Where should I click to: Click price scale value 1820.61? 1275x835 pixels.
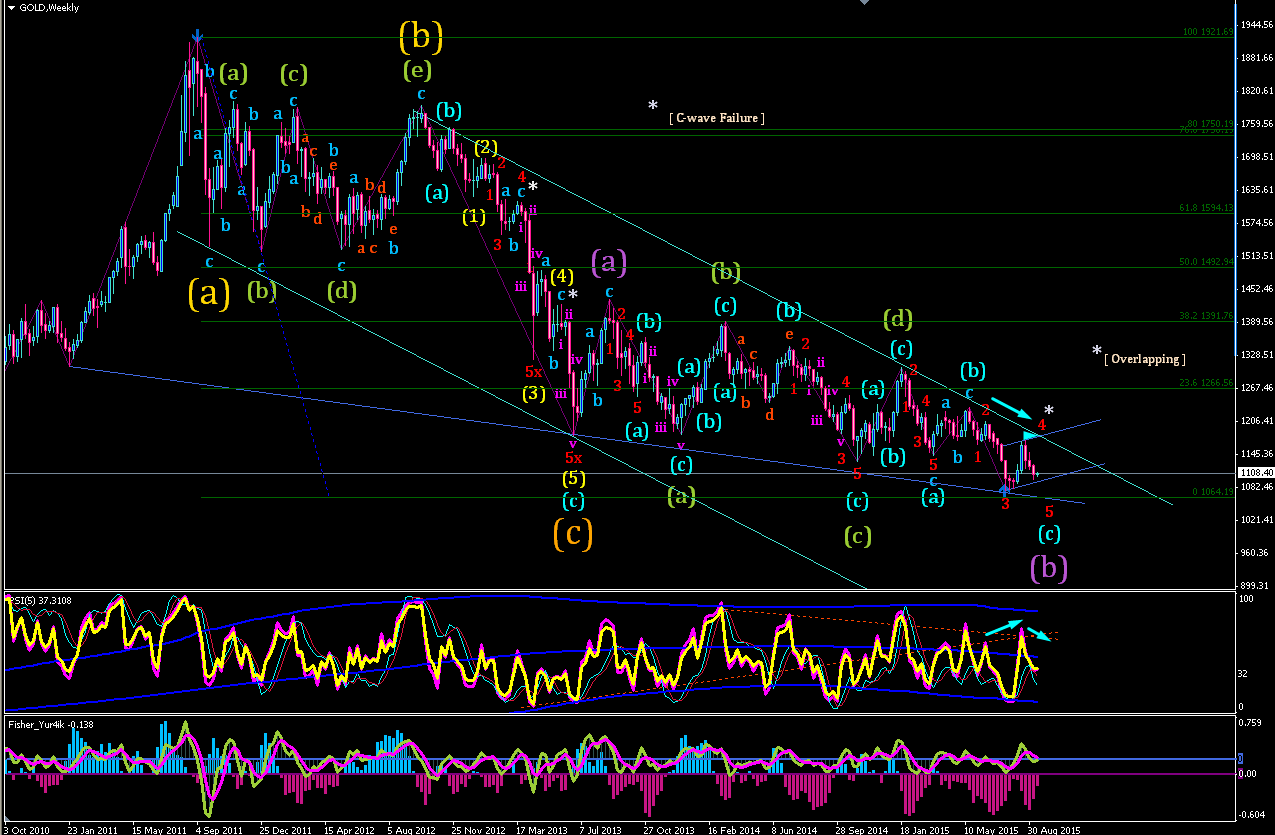click(x=1255, y=91)
